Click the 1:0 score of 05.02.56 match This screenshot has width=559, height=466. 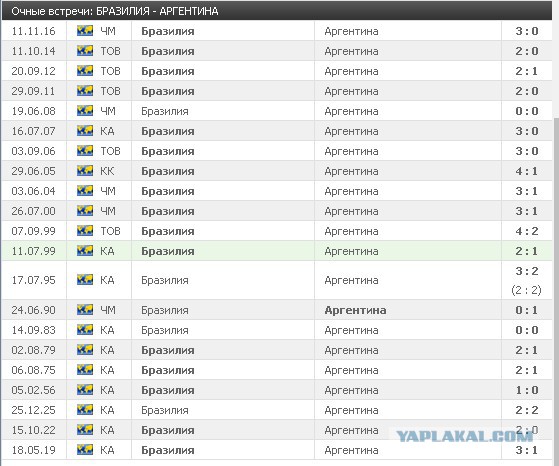527,390
